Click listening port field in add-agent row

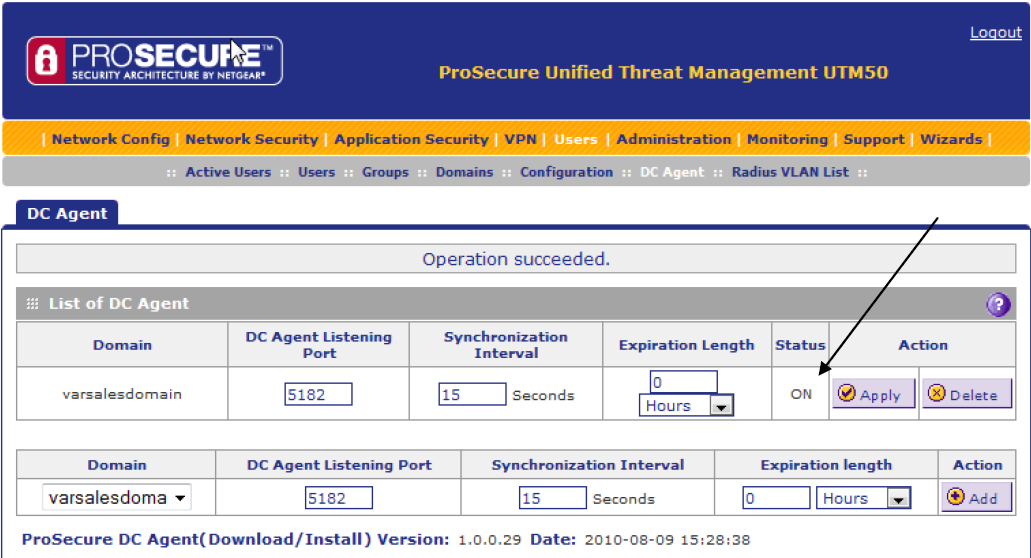pyautogui.click(x=339, y=498)
